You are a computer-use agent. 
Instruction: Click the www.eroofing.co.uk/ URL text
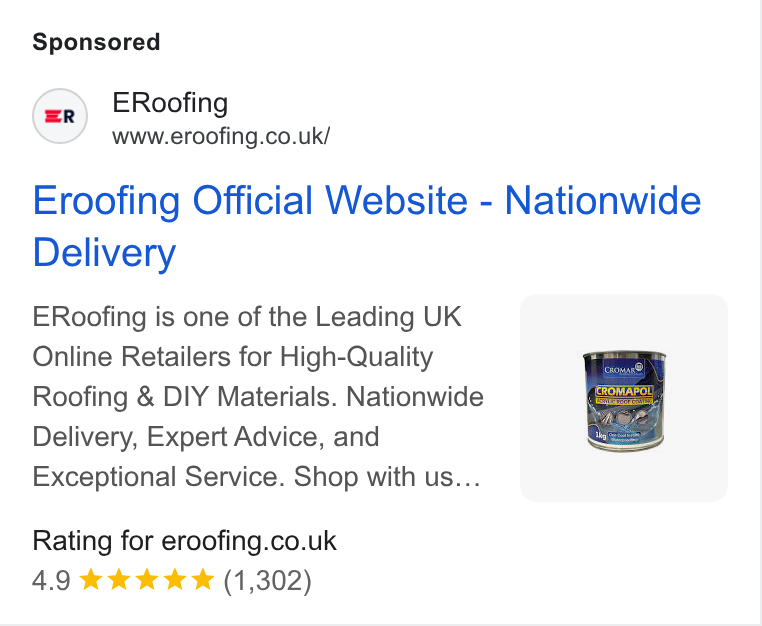221,136
